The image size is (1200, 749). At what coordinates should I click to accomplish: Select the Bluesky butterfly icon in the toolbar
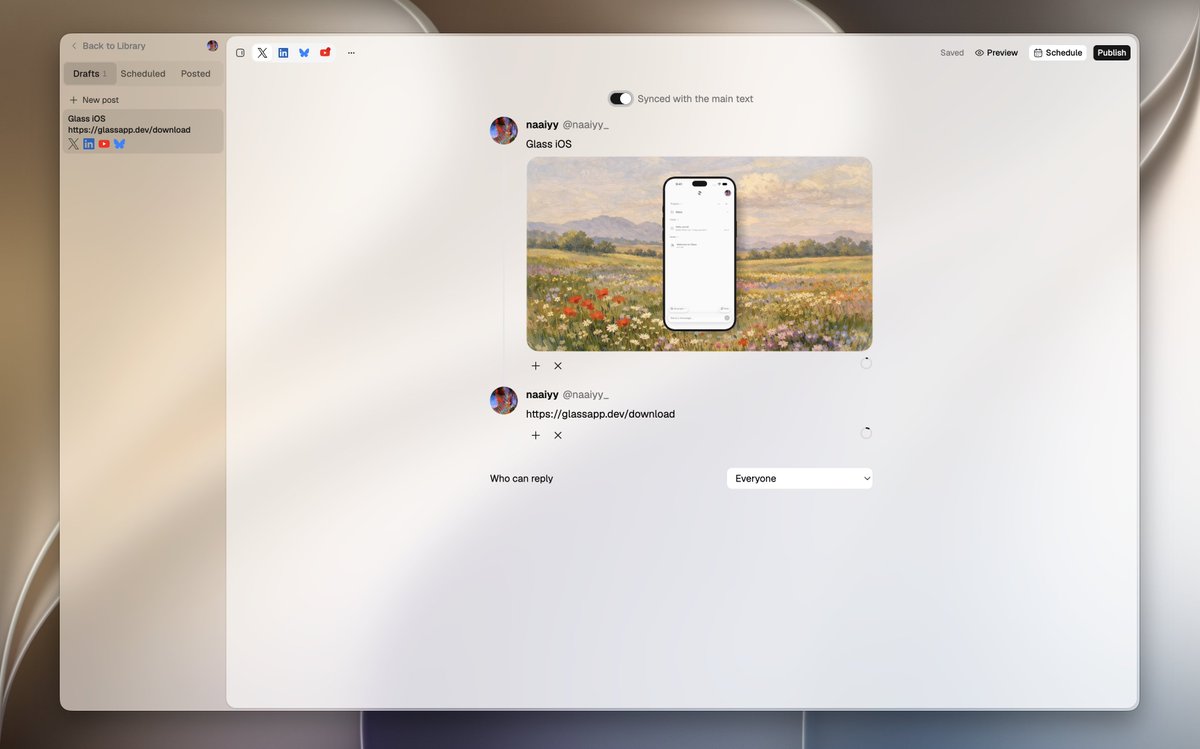tap(304, 53)
